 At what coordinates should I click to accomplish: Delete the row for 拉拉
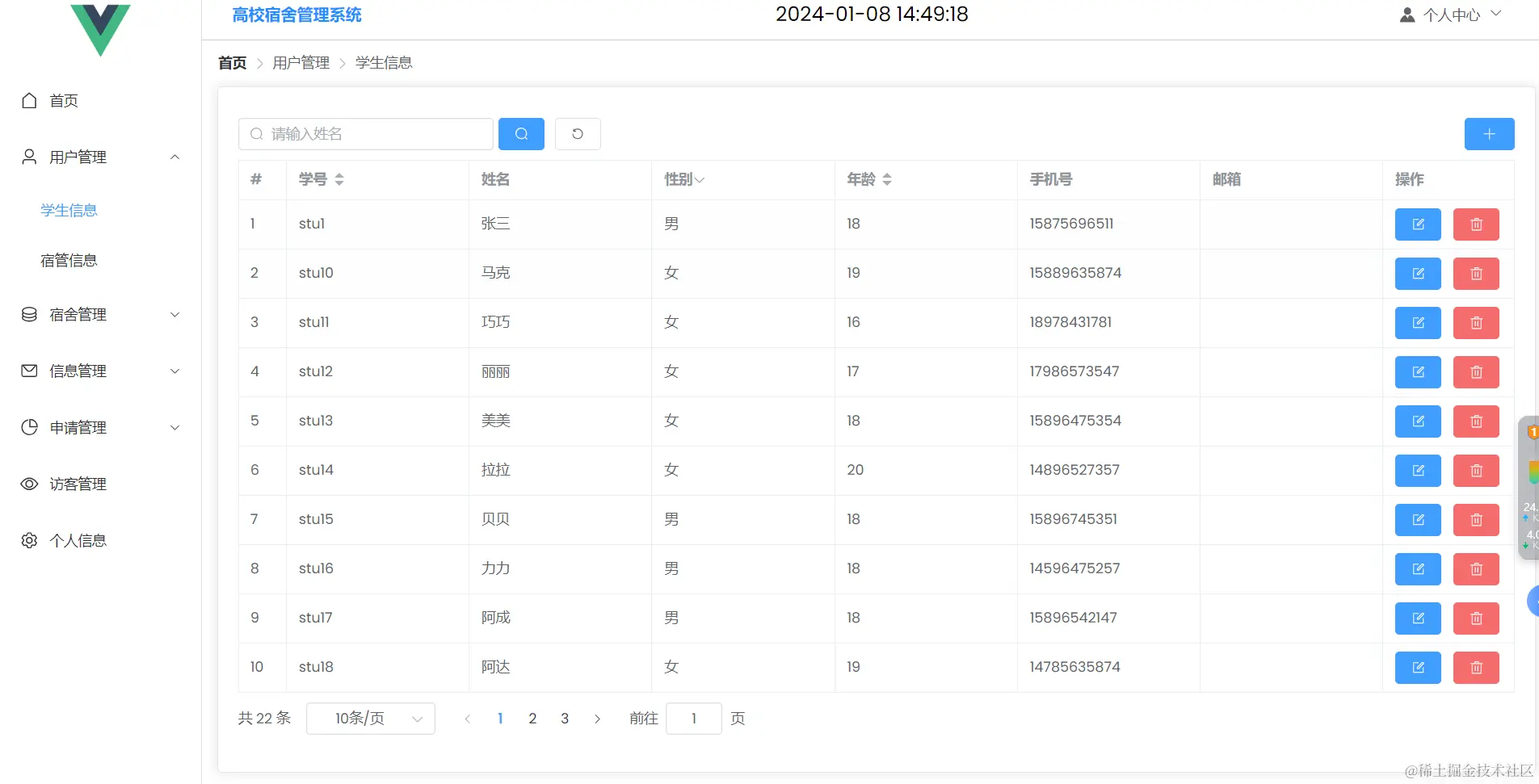pos(1476,471)
